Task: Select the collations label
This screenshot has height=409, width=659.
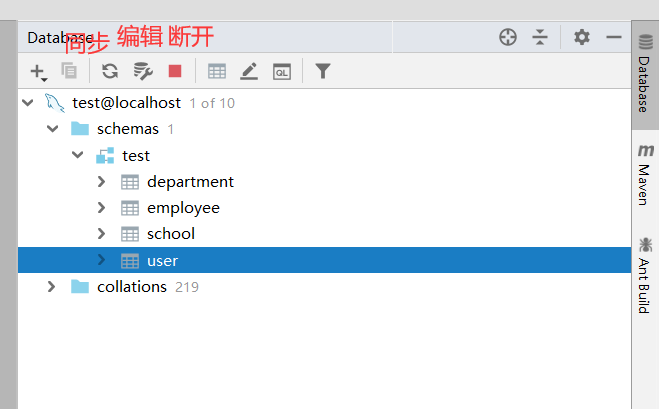Action: coord(132,287)
